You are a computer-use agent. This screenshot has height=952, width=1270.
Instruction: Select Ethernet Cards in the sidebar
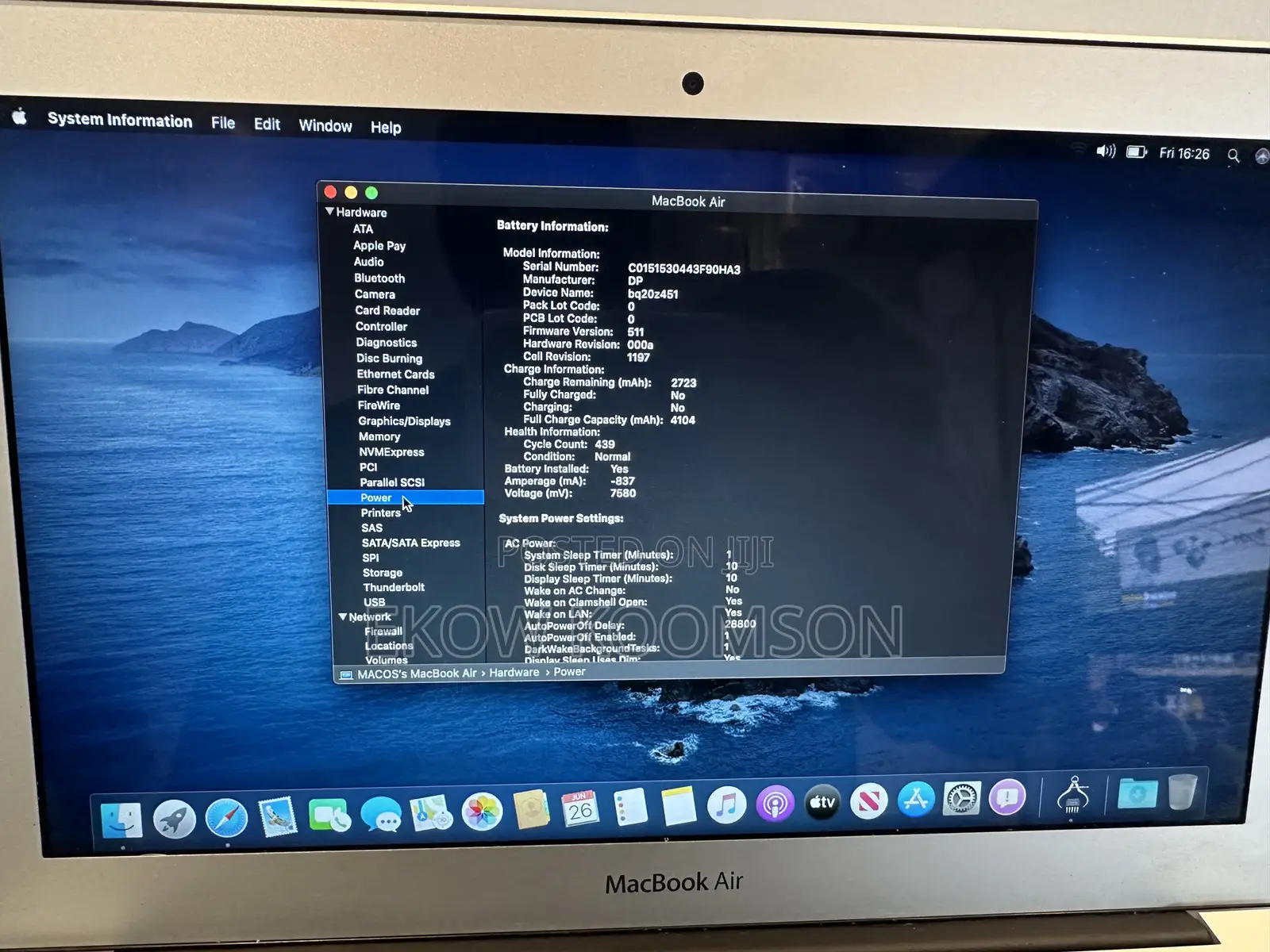[395, 374]
